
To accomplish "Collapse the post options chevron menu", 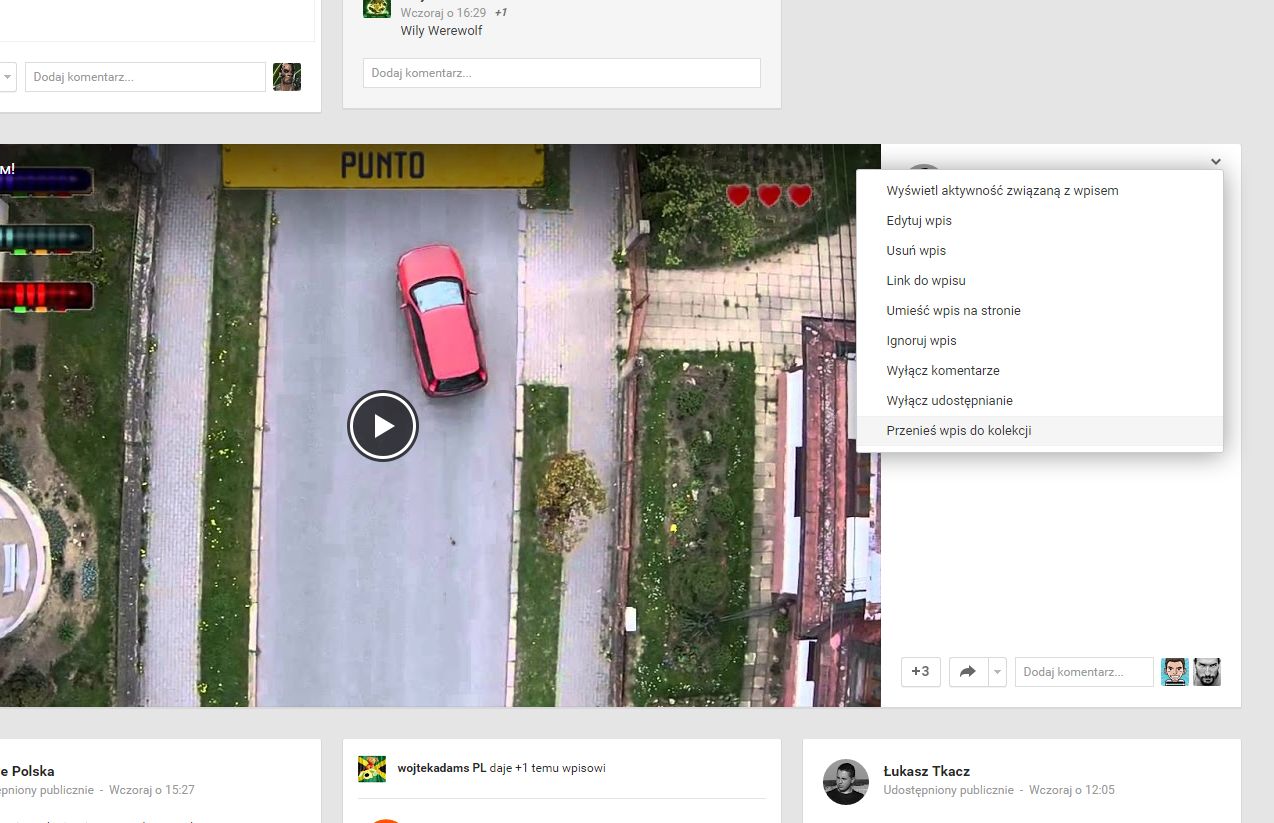I will 1215,161.
